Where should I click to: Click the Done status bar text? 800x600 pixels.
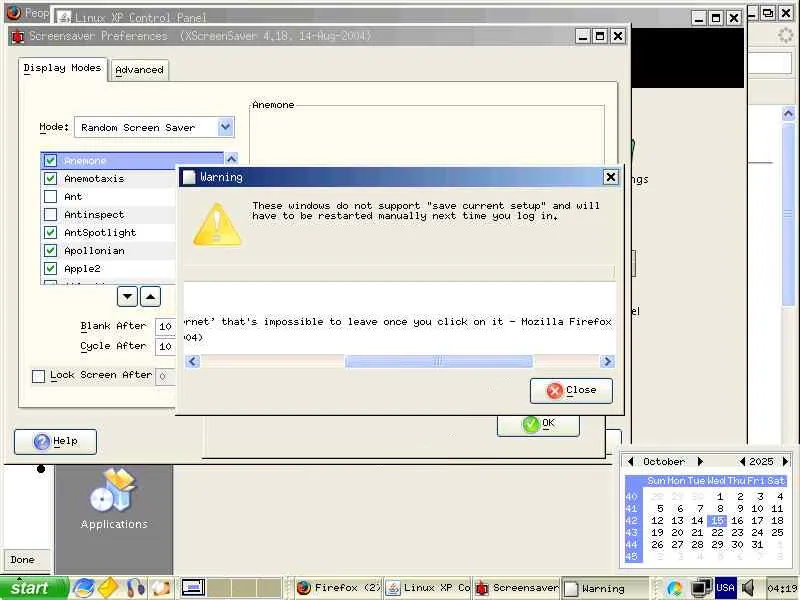22,560
